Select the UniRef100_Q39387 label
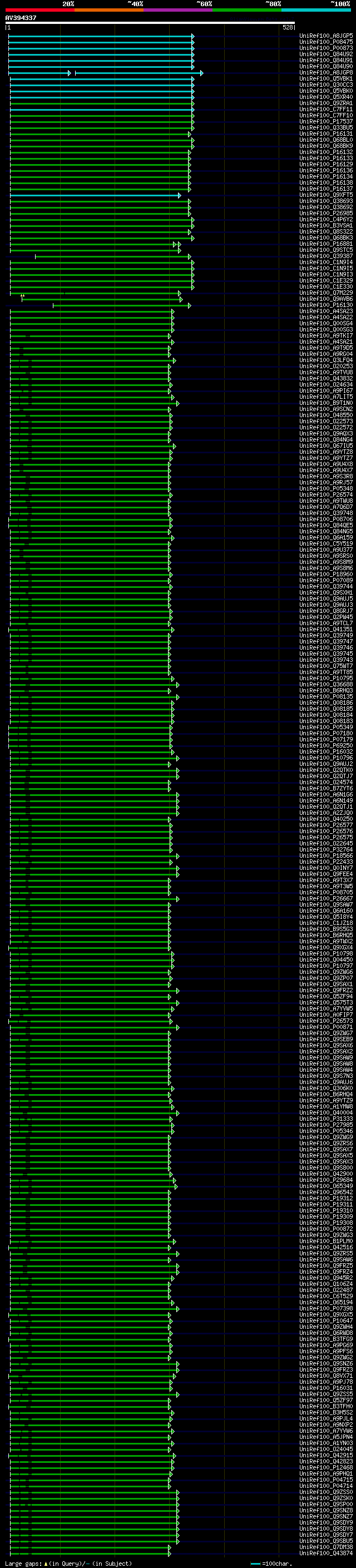 pos(325,256)
